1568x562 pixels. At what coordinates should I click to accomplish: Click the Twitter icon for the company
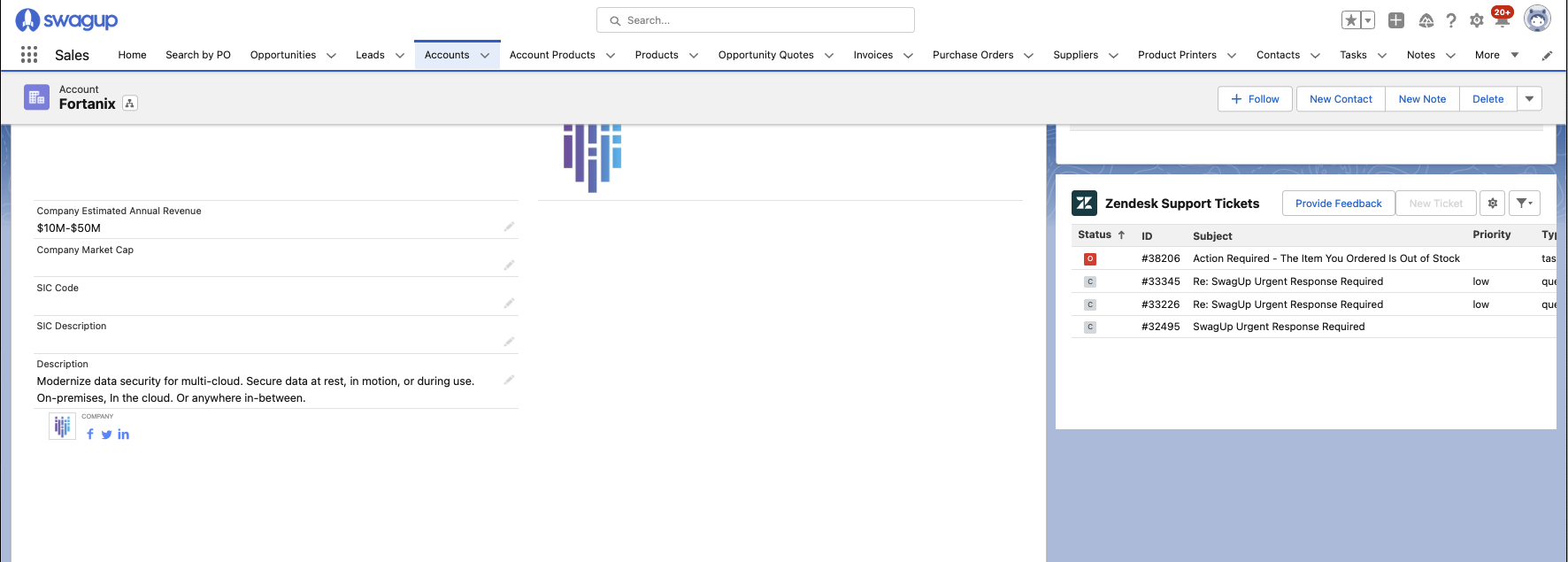tap(107, 435)
